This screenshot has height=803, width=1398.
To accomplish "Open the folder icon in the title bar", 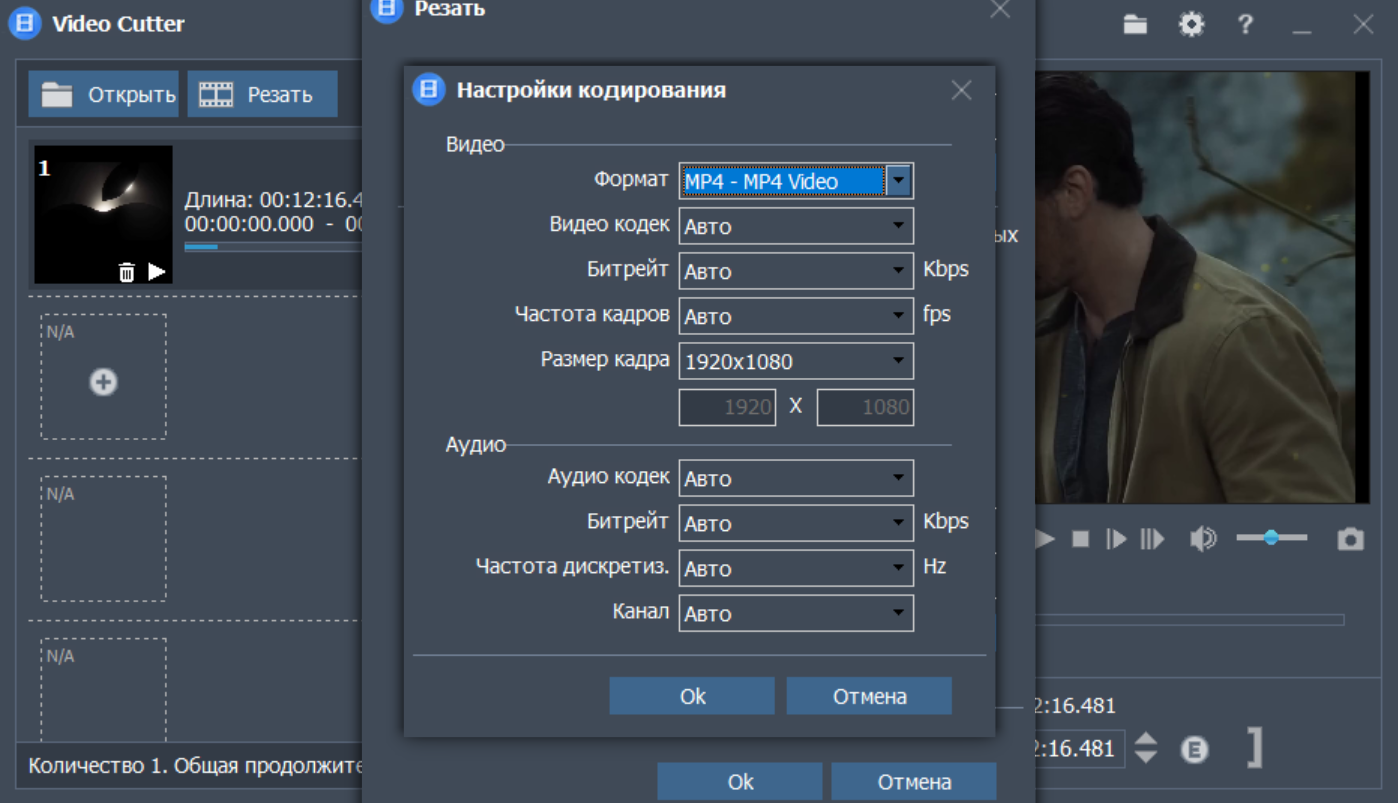I will (x=1135, y=25).
